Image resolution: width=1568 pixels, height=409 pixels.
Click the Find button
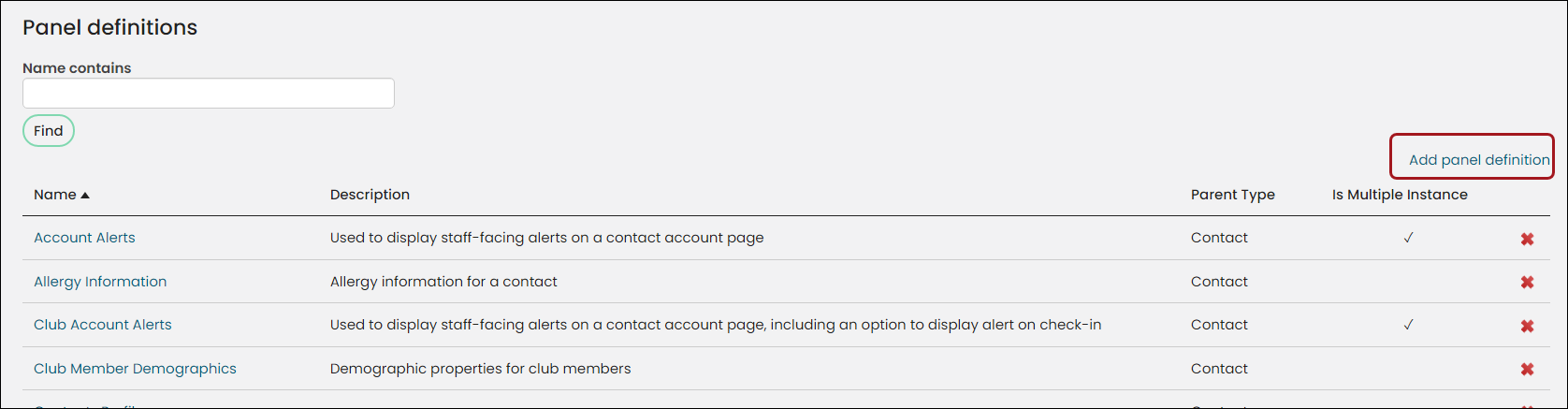point(49,131)
